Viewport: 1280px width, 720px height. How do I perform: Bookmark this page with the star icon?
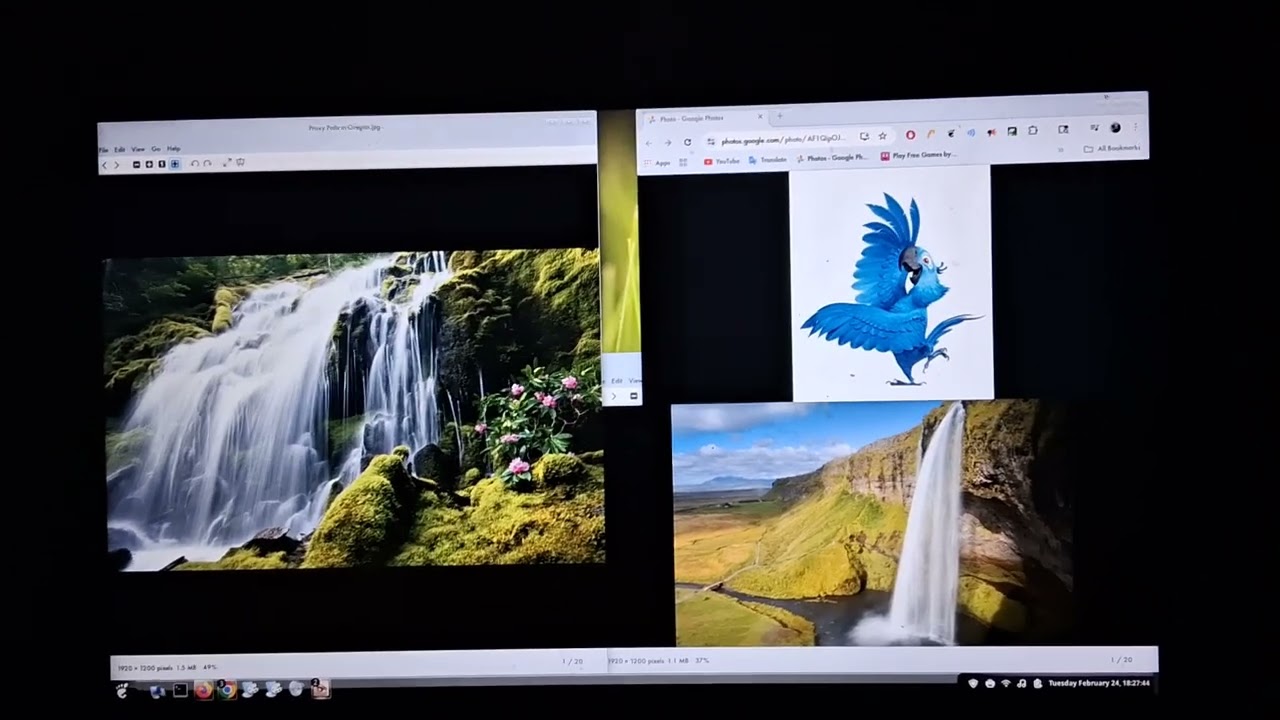[882, 136]
